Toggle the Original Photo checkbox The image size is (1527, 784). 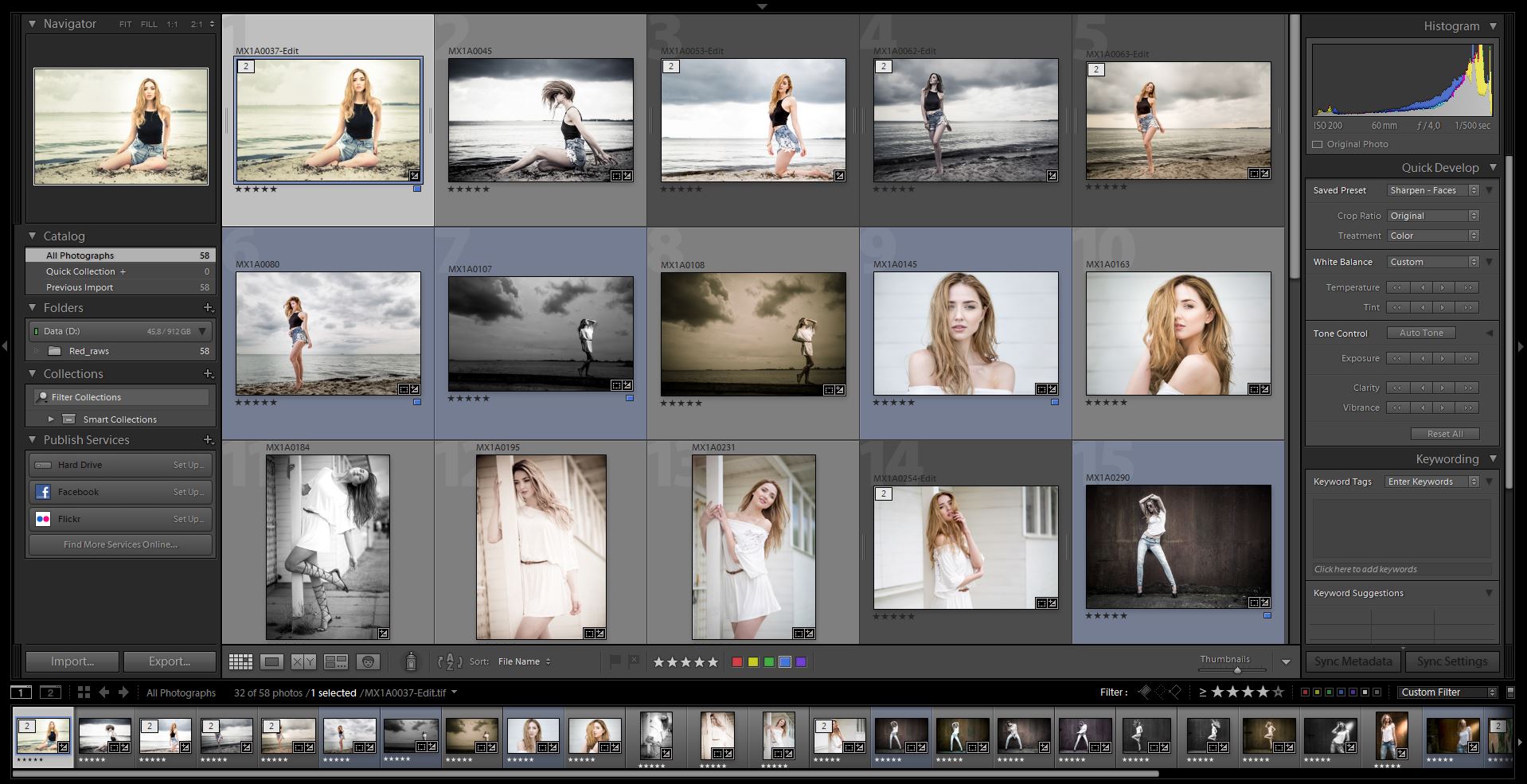tap(1318, 144)
